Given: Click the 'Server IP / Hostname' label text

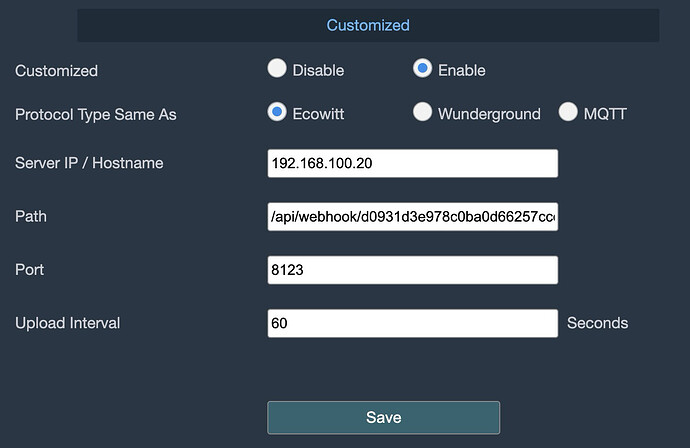Looking at the screenshot, I should pos(88,163).
